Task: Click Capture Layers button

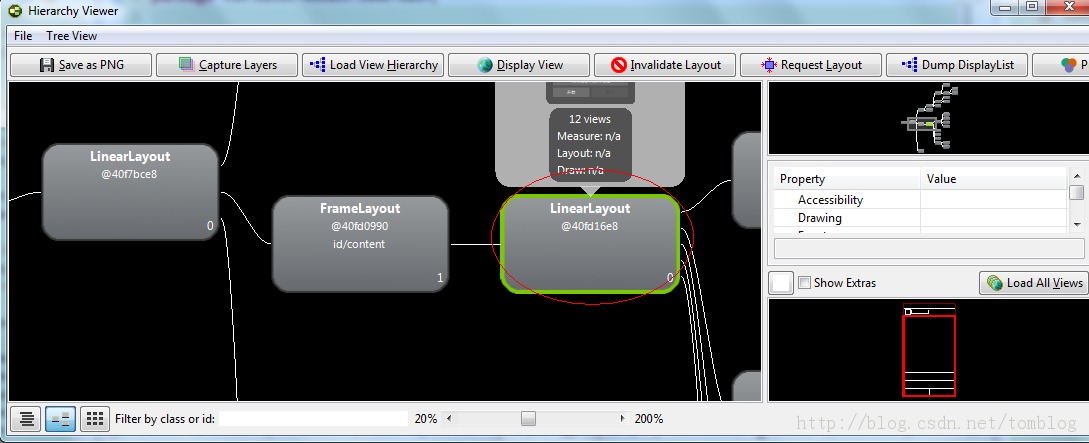Action: (227, 65)
